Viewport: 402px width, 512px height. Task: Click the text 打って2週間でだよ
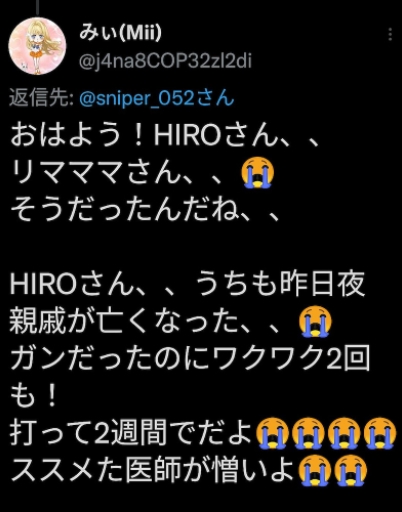pyautogui.click(x=131, y=433)
